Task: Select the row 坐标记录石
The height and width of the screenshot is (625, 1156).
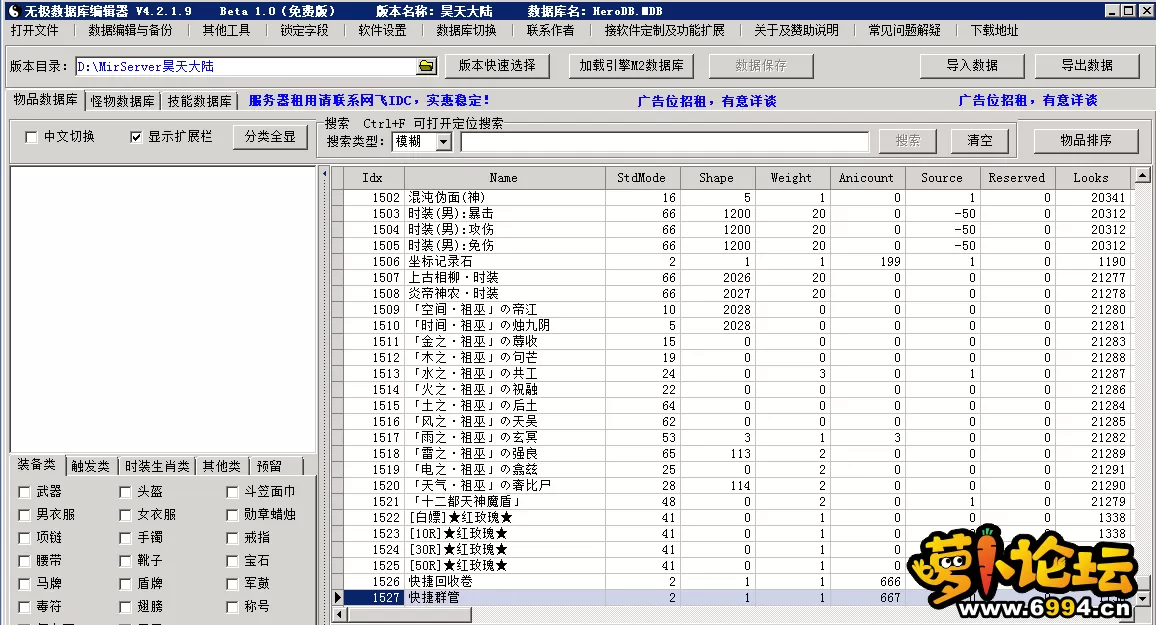Action: point(730,262)
